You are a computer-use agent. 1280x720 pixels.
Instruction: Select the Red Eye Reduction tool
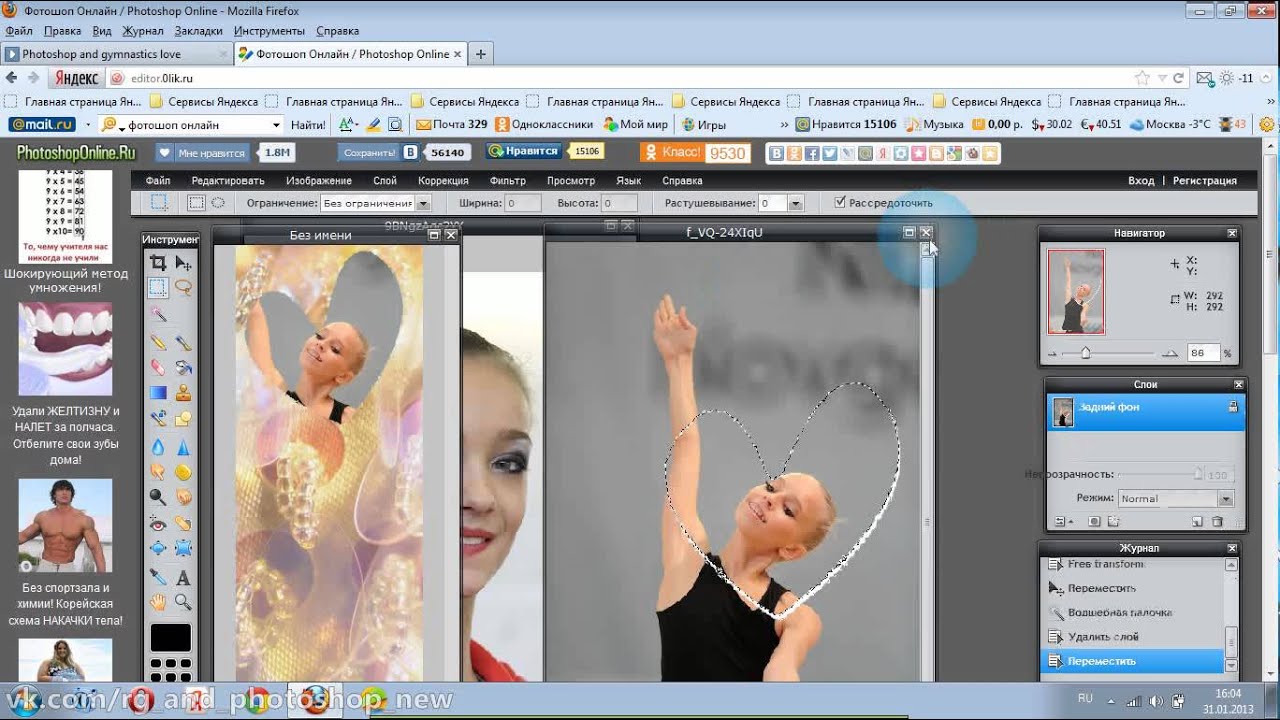point(158,522)
